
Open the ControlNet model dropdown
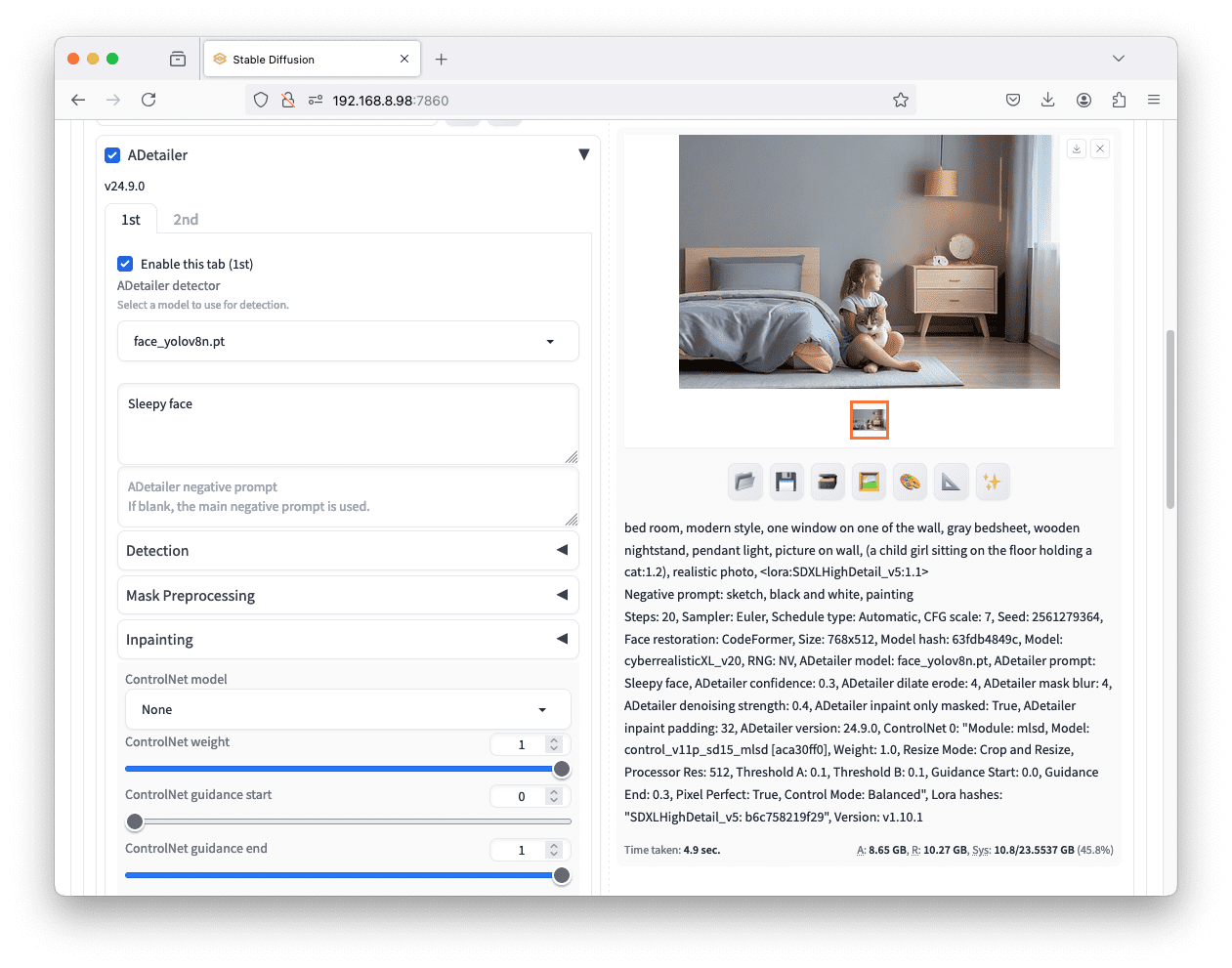348,709
